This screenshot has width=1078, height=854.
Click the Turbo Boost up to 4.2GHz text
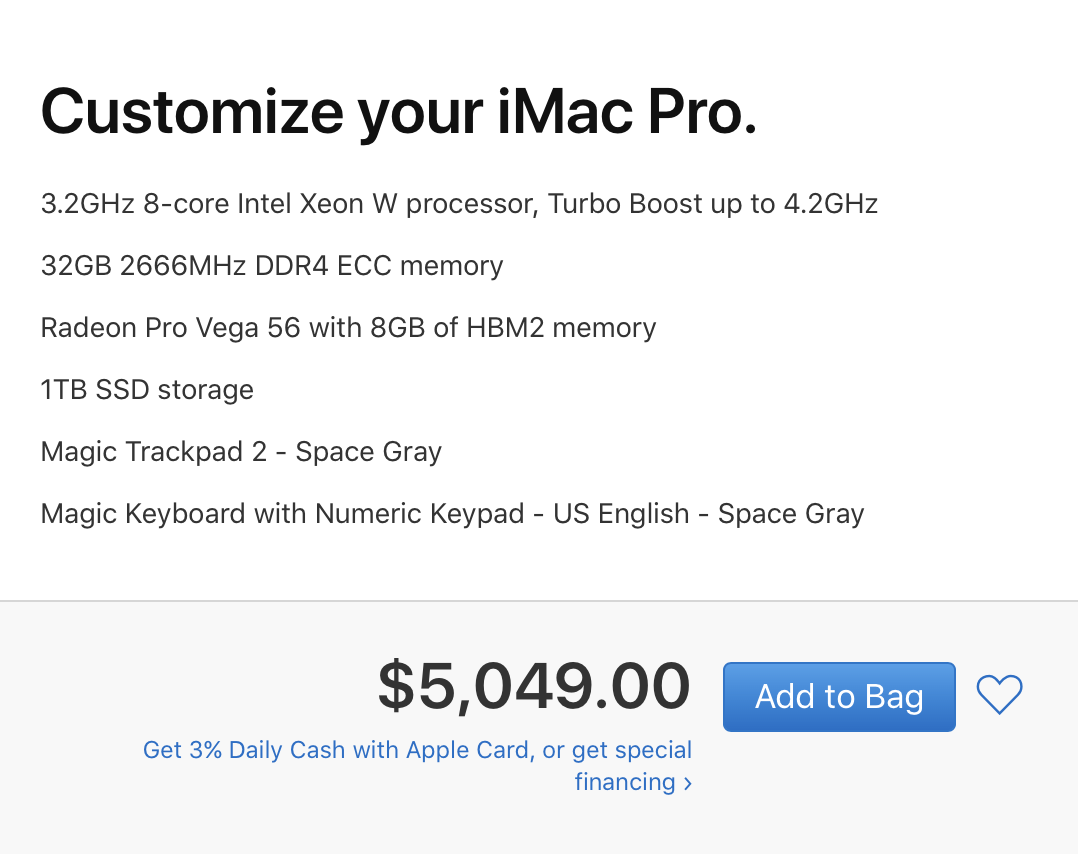point(712,204)
